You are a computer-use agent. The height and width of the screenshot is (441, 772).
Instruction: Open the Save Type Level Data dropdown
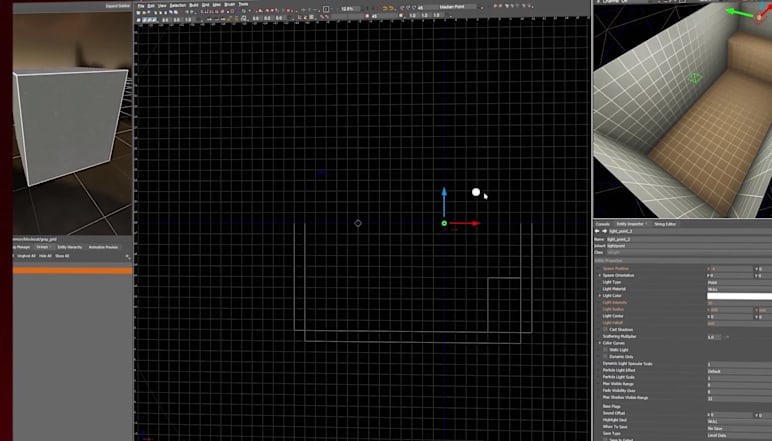click(x=740, y=435)
